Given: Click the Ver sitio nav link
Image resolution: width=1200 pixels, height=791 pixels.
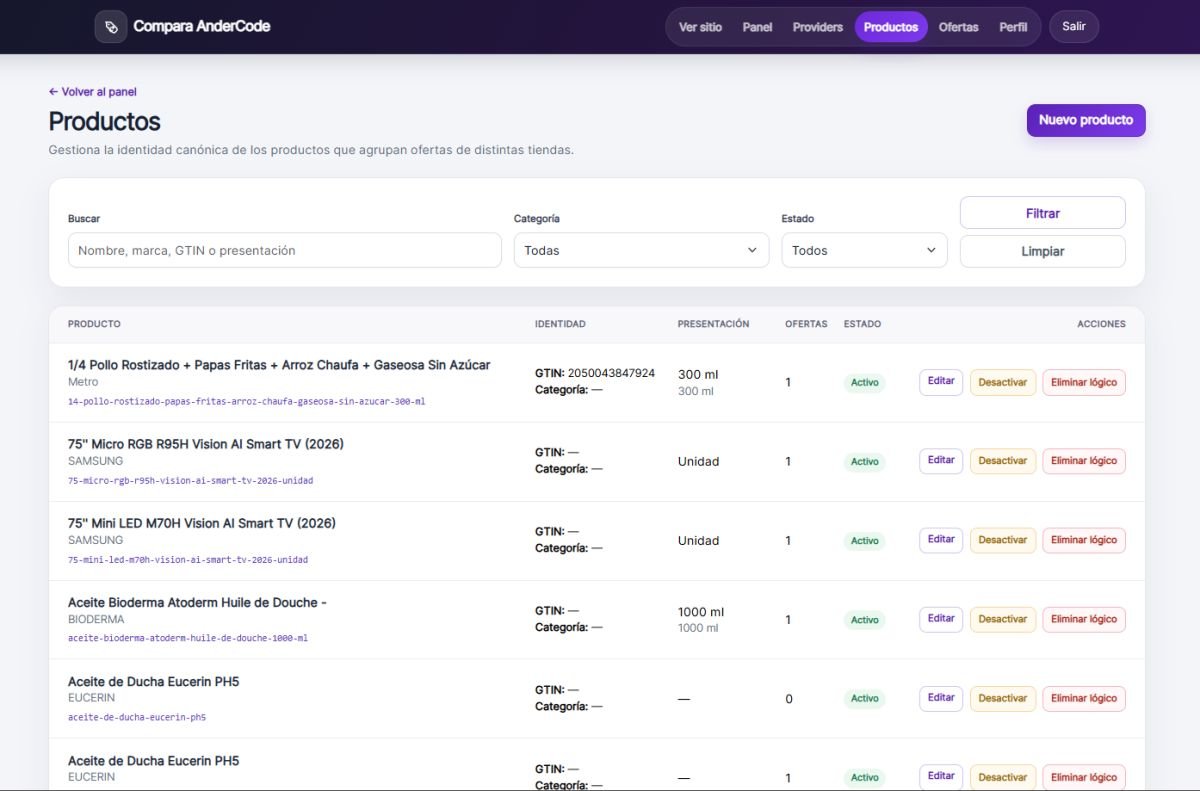Looking at the screenshot, I should (x=700, y=27).
